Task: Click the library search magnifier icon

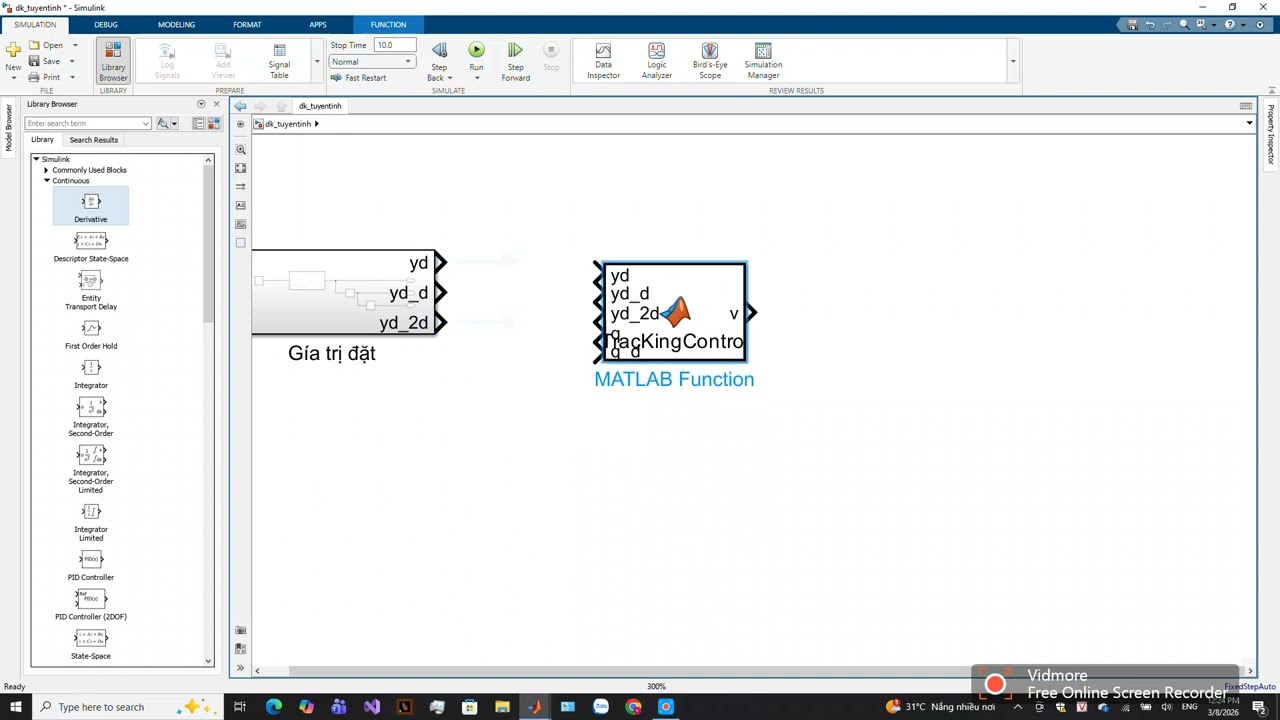Action: pyautogui.click(x=162, y=123)
